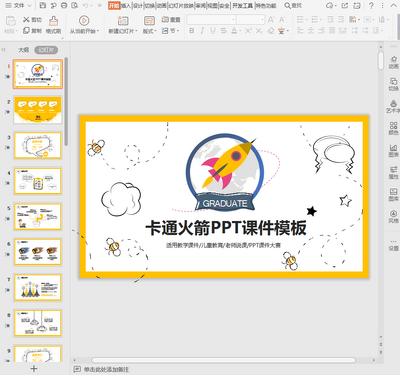Switch to the Developer Tools (开发工具) tab
400x375 pixels.
click(242, 6)
